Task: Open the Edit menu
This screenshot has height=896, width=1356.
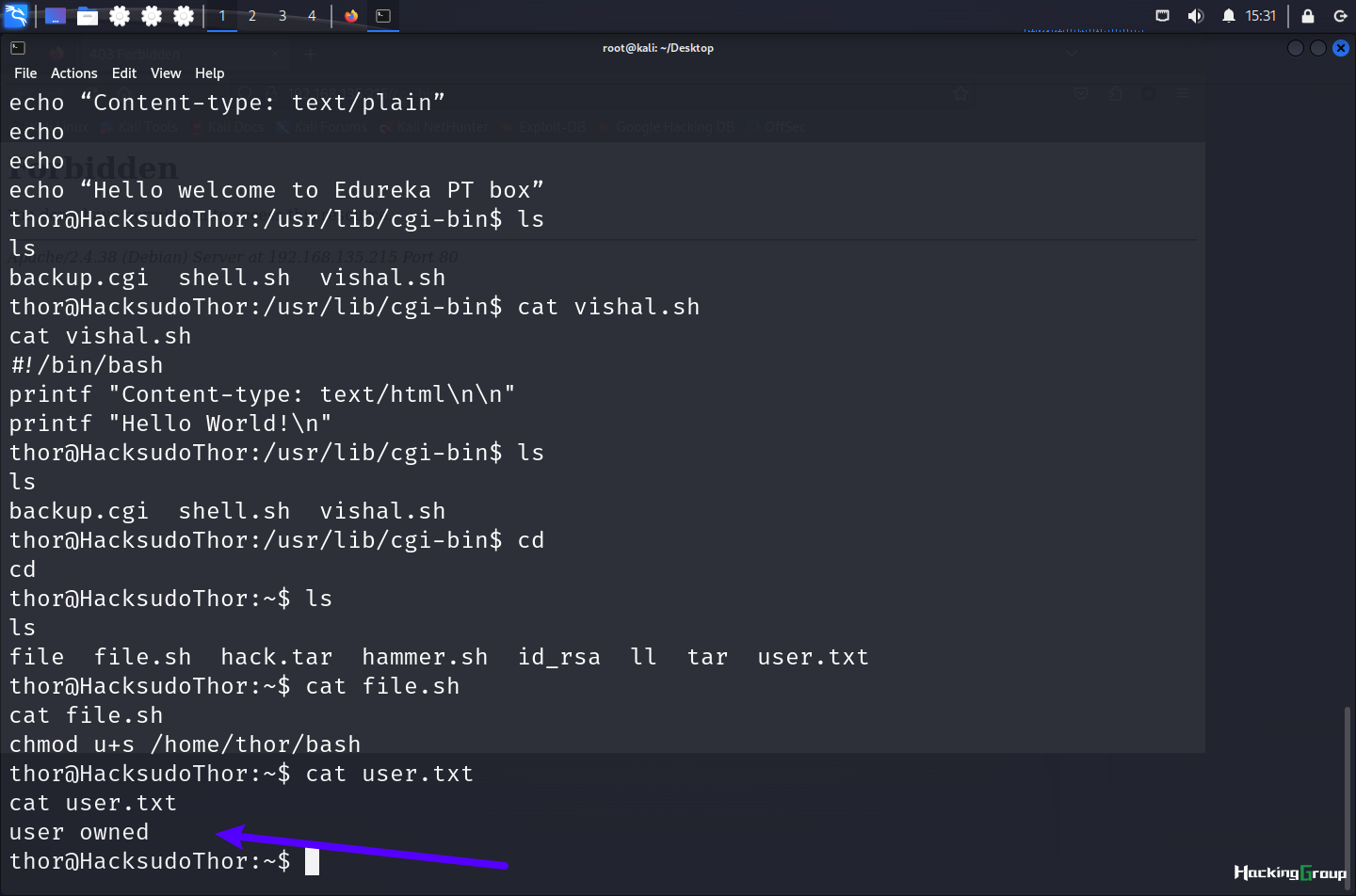Action: (124, 73)
